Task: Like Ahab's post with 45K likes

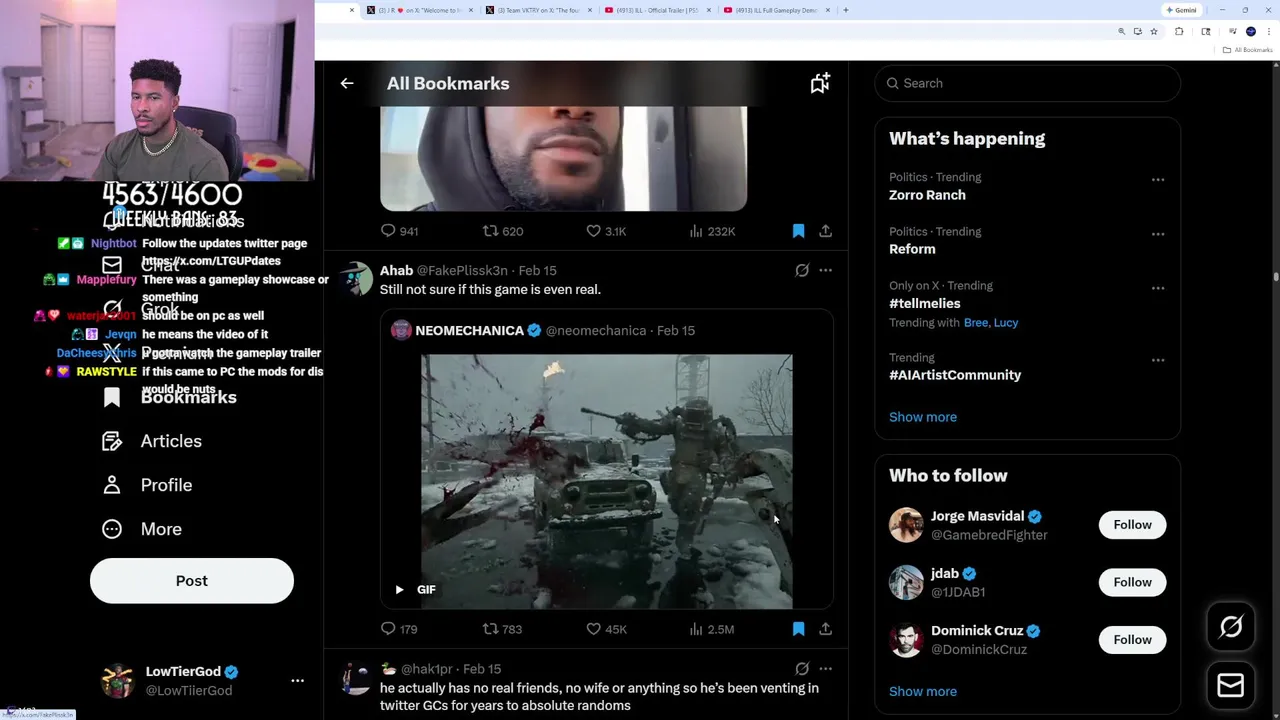Action: pos(606,629)
